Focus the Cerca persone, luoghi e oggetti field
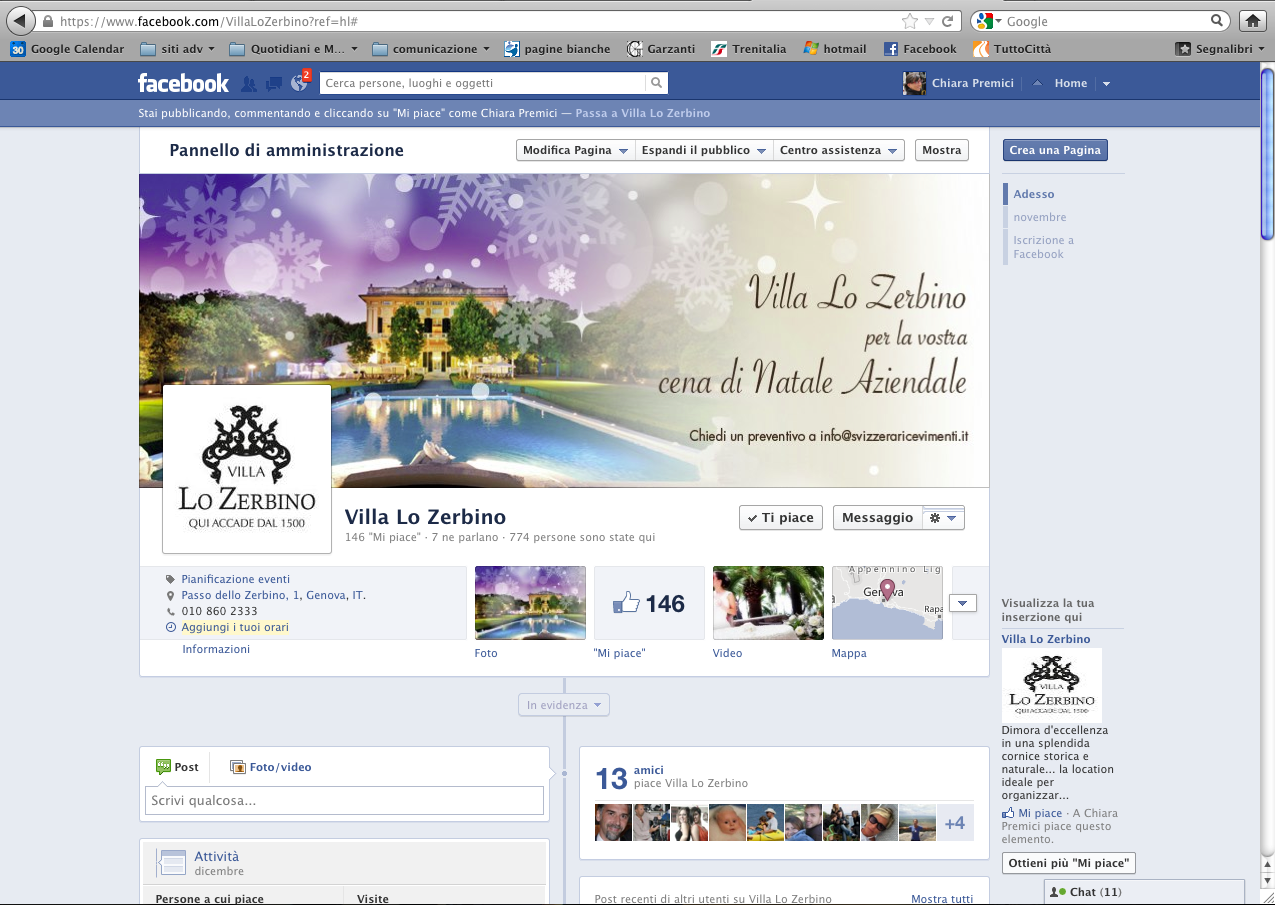Screen dimensions: 1275x905 (x=483, y=83)
